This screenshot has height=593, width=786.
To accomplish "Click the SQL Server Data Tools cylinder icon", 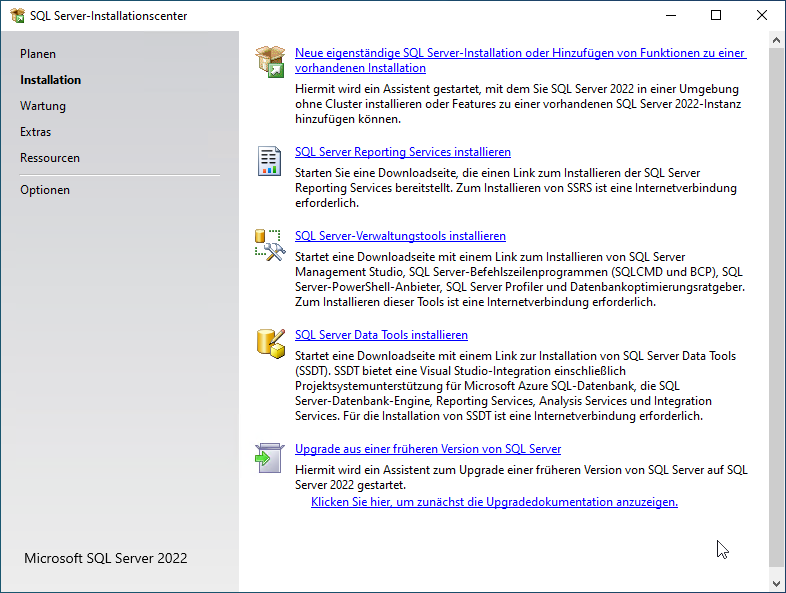I will pyautogui.click(x=271, y=344).
